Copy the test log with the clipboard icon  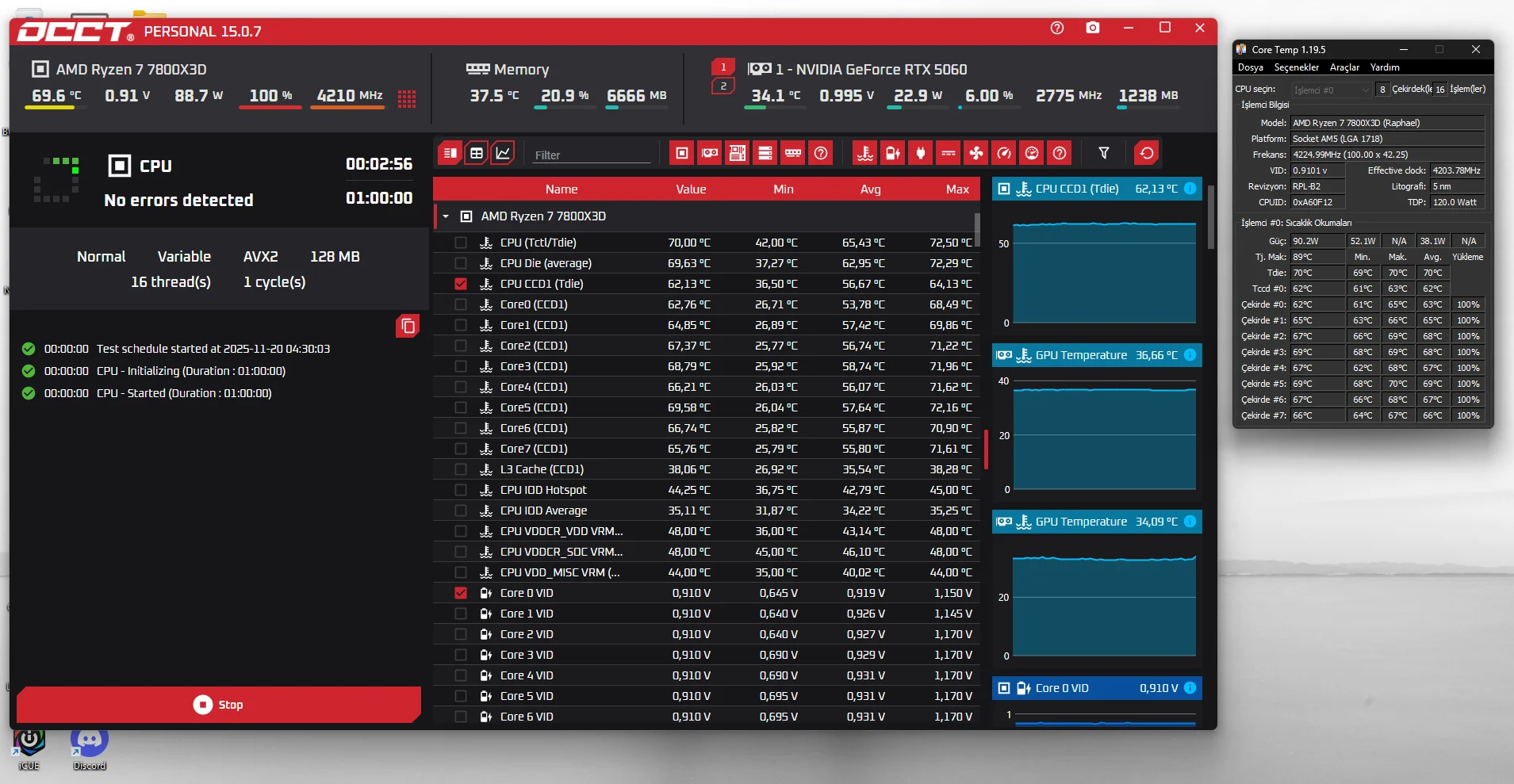[x=408, y=326]
